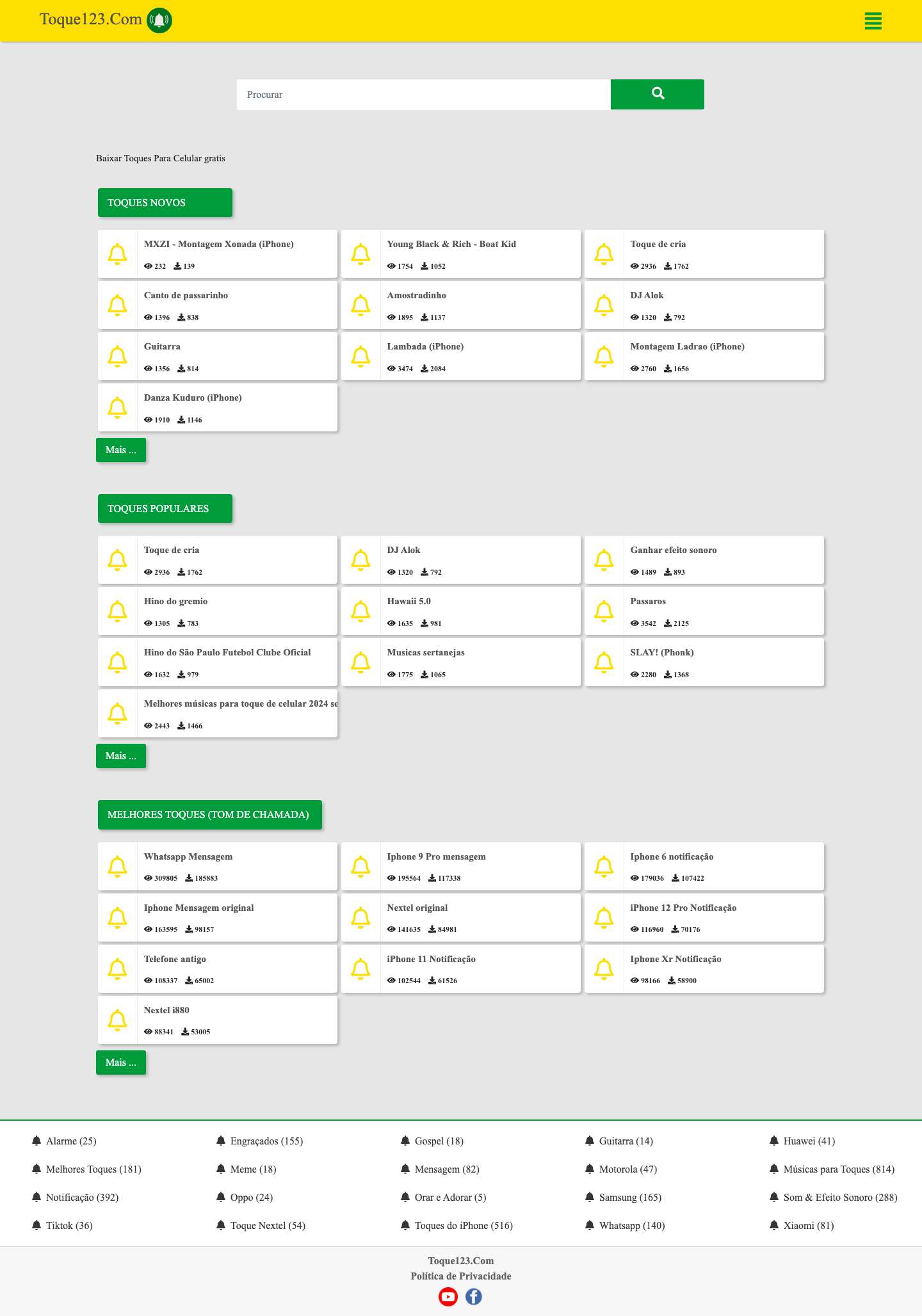Open the TOQUES NOVOS section header
Viewport: 922px width, 1316px height.
tap(165, 203)
